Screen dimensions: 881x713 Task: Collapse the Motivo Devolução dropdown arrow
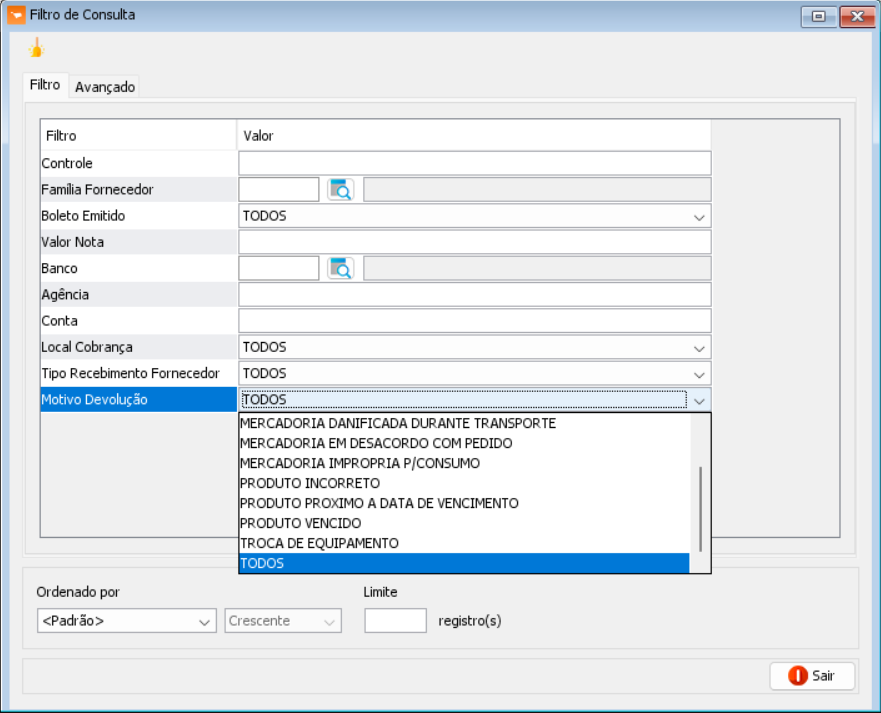coord(699,400)
